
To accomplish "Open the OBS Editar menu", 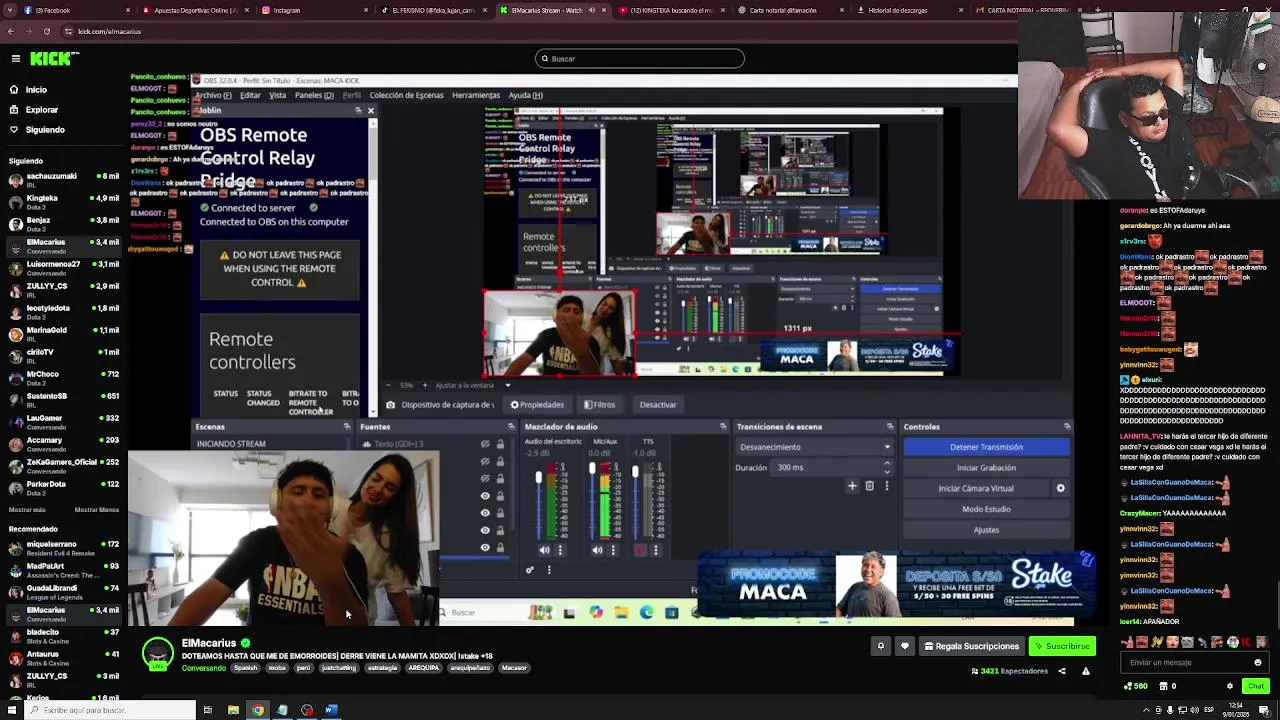I will click(x=250, y=95).
